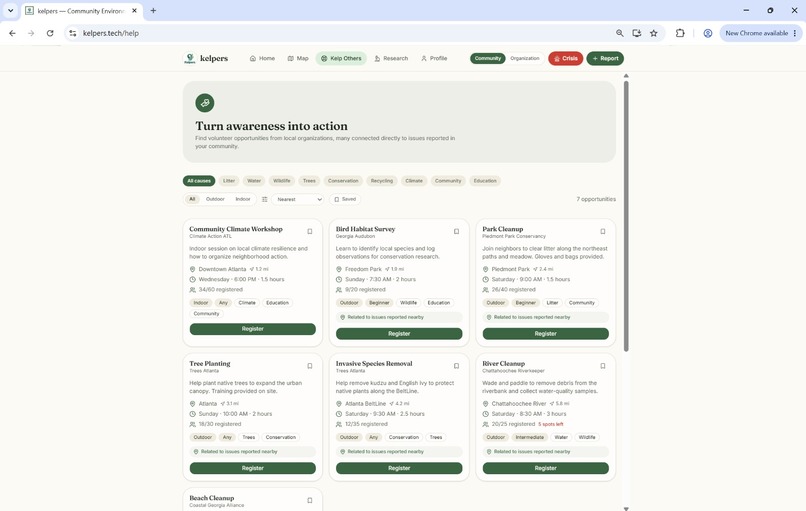The image size is (806, 511).
Task: Click the red Crisis button
Action: (565, 59)
